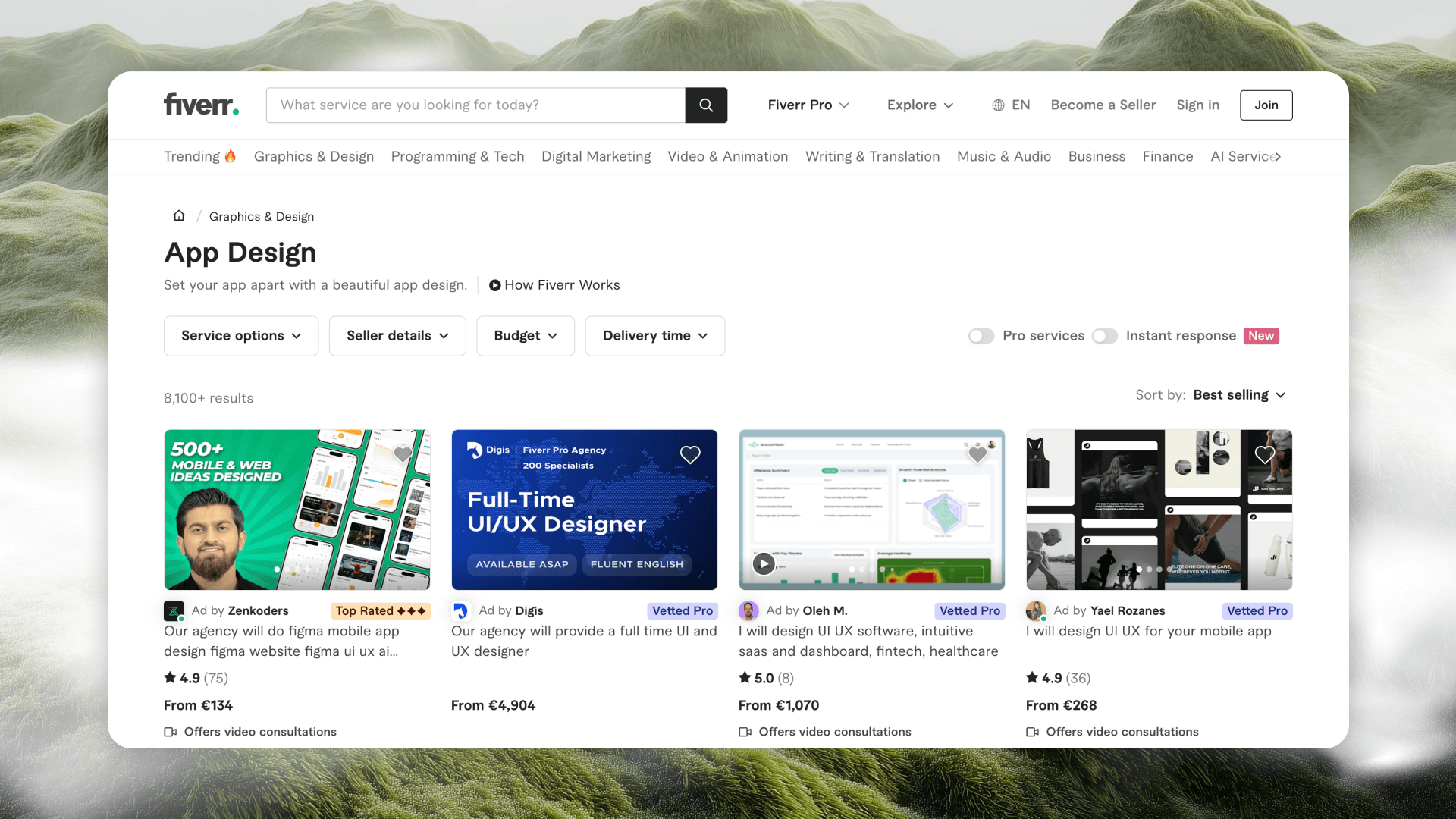Open the Music & Audio category
The width and height of the screenshot is (1456, 819).
1004,156
